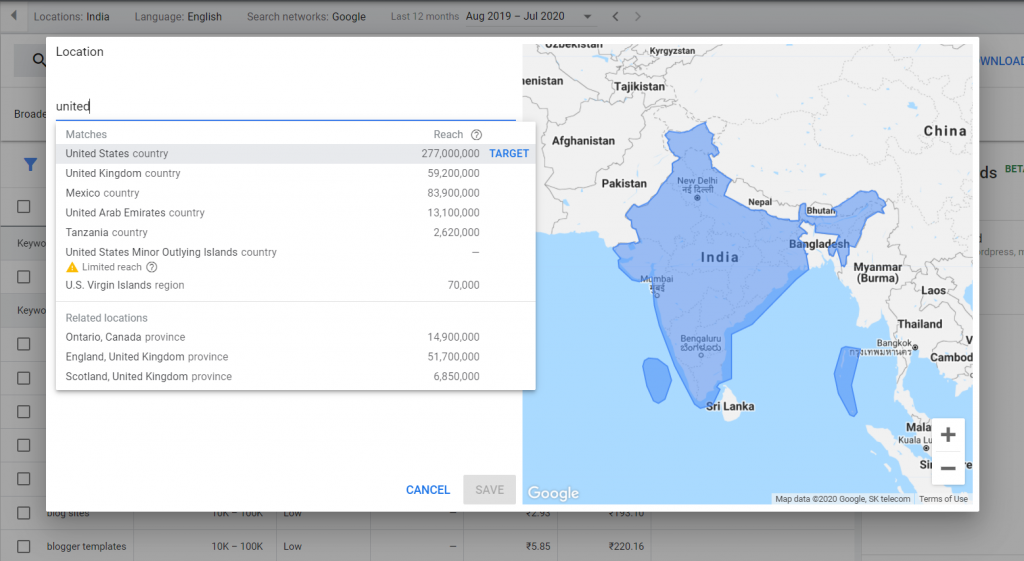Image resolution: width=1024 pixels, height=561 pixels.
Task: Click the India label on the map
Action: tap(720, 257)
